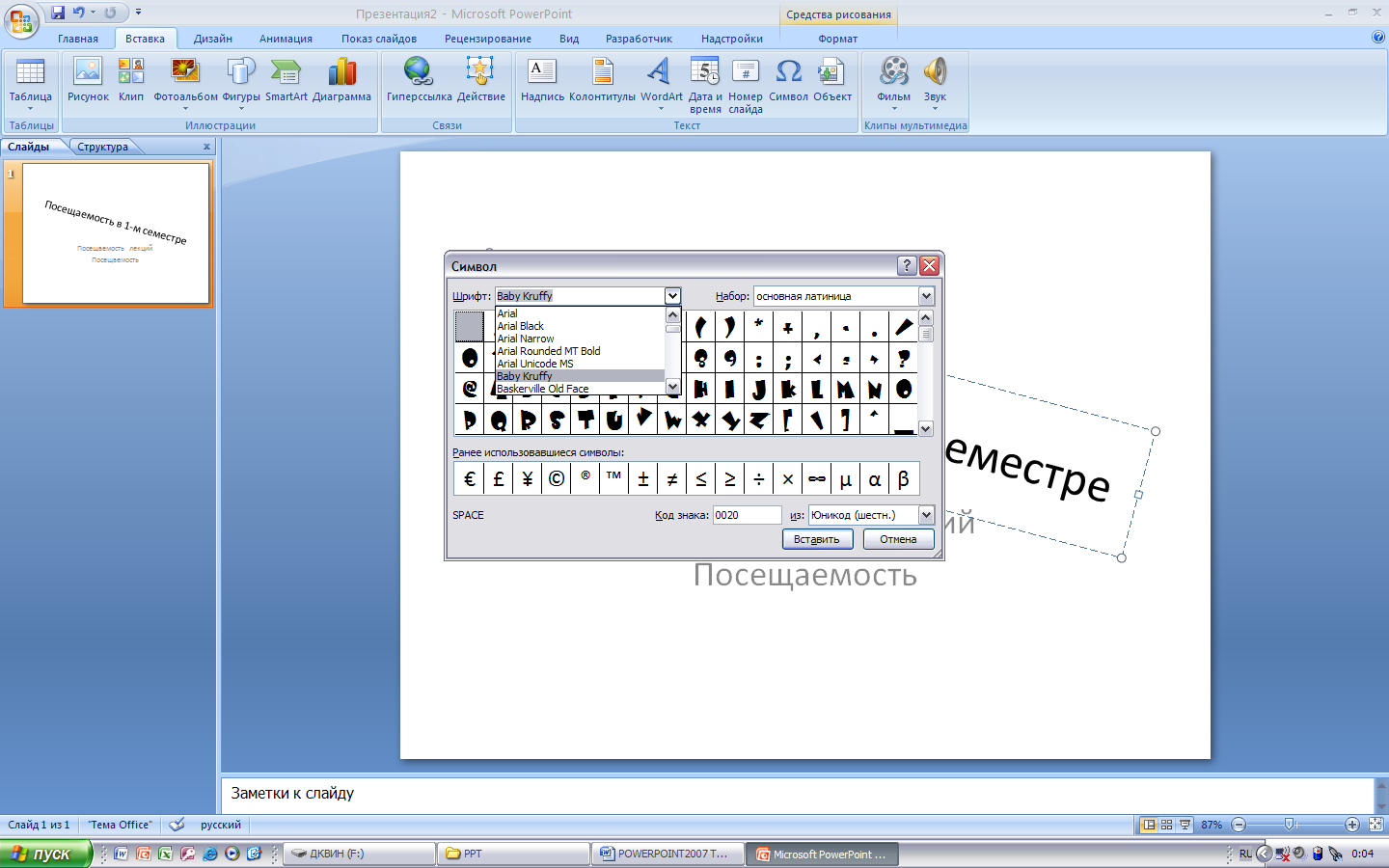Select slide 1 thumbnail

(116, 232)
